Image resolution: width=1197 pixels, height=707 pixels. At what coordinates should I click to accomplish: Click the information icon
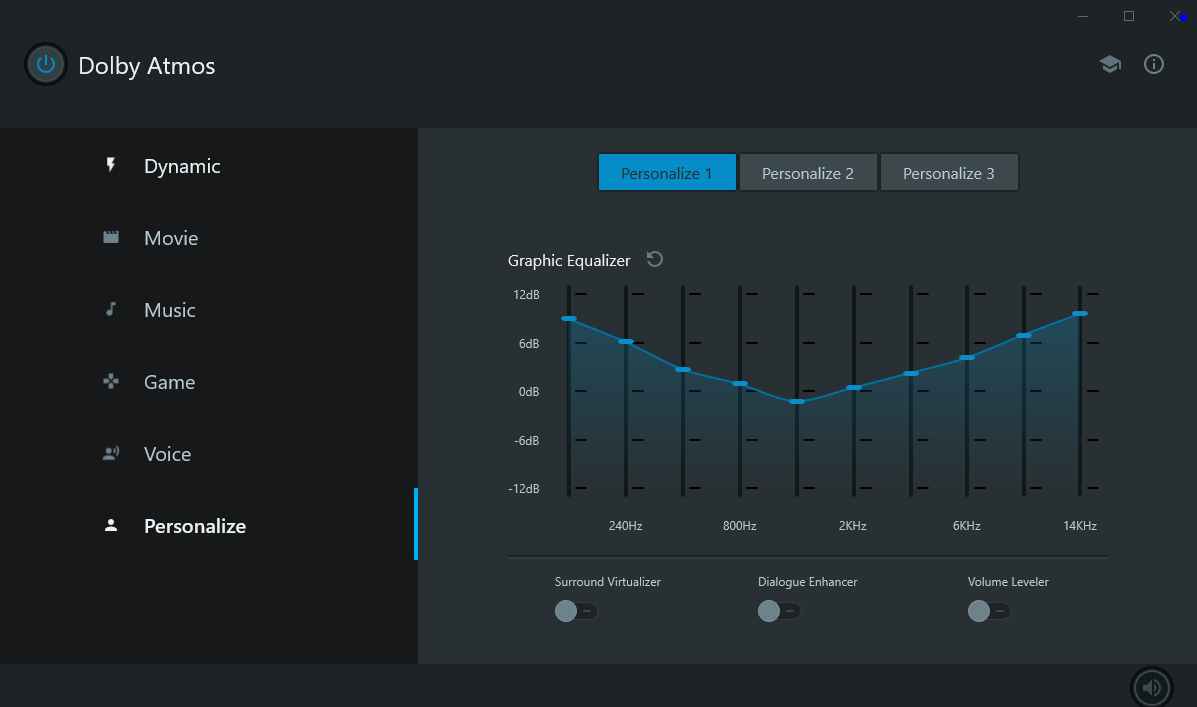point(1153,63)
